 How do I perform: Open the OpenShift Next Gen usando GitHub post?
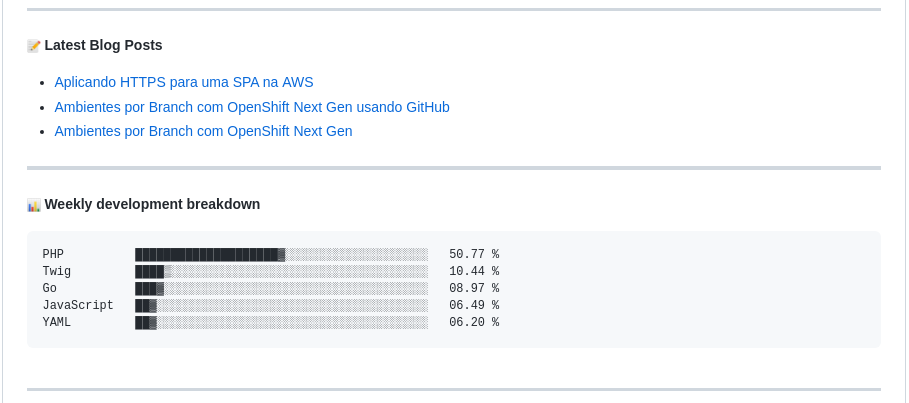click(252, 107)
